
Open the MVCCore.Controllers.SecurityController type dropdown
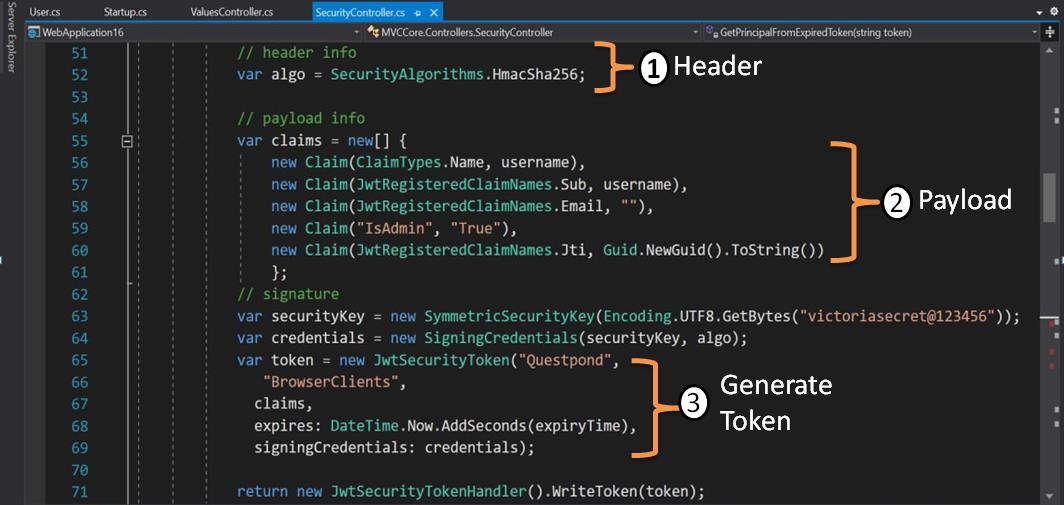tap(696, 33)
